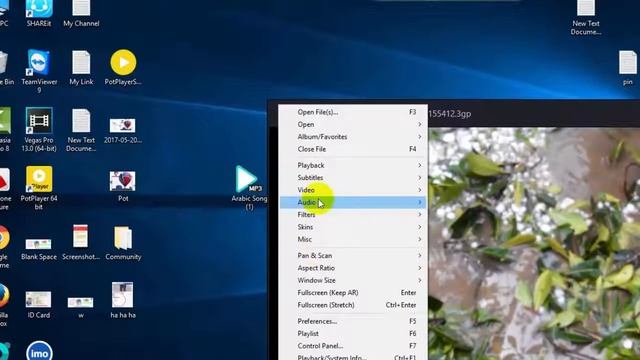
Task: Select the Blank Space file icon
Action: click(x=39, y=249)
